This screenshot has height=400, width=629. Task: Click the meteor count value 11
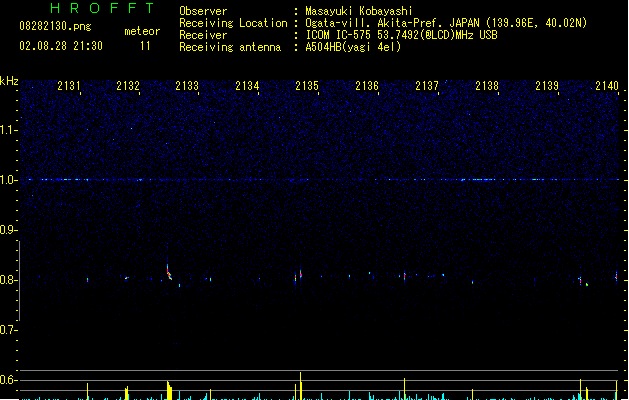[145, 46]
